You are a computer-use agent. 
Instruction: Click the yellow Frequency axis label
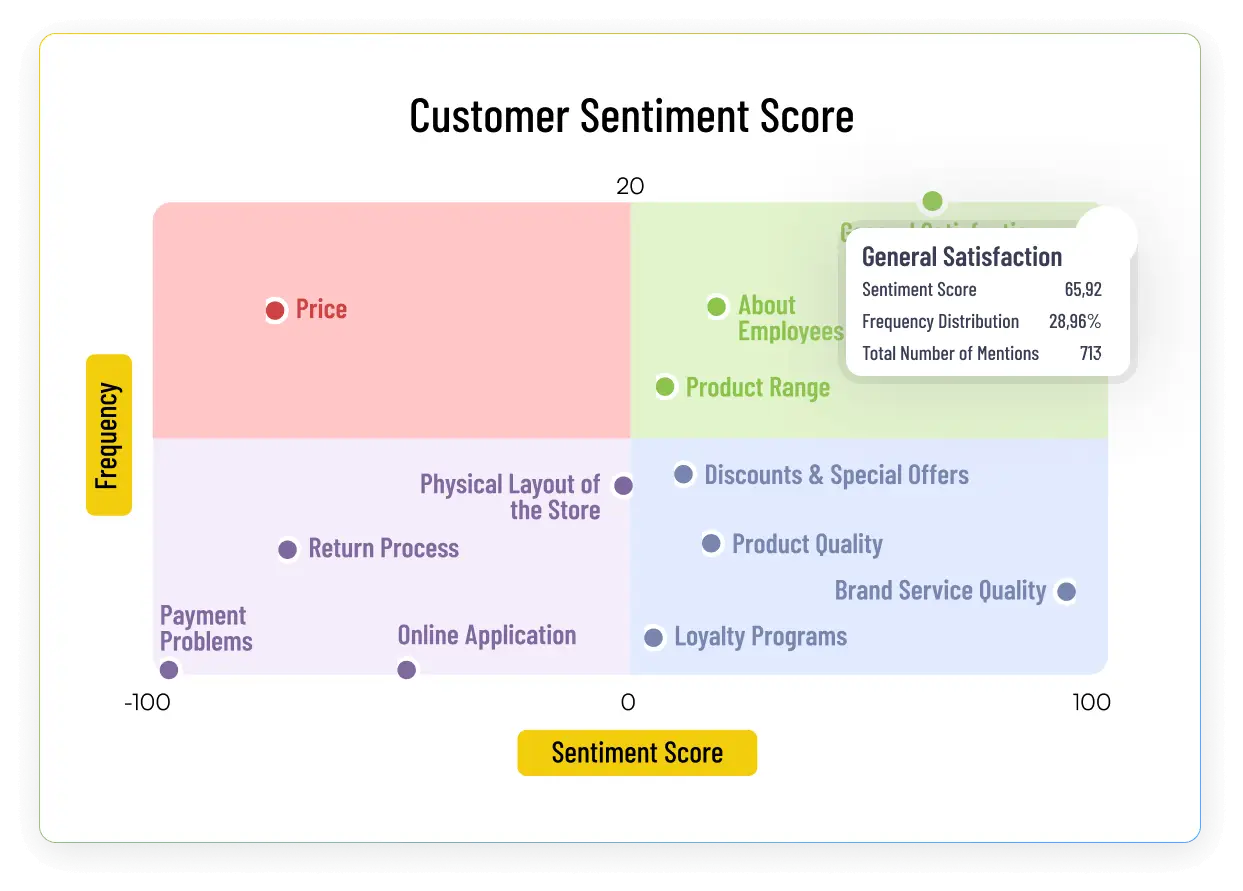(x=109, y=435)
